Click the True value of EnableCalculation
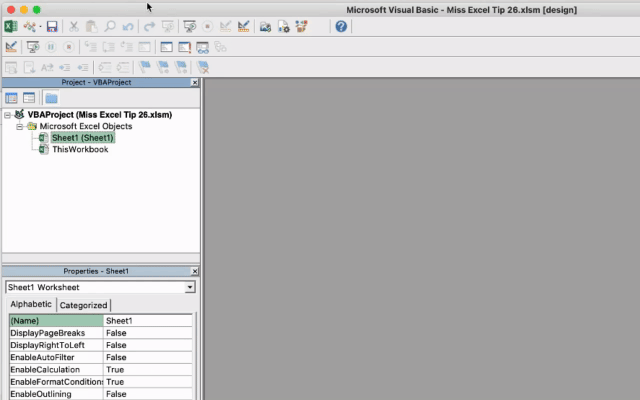This screenshot has height=400, width=640. tap(115, 370)
